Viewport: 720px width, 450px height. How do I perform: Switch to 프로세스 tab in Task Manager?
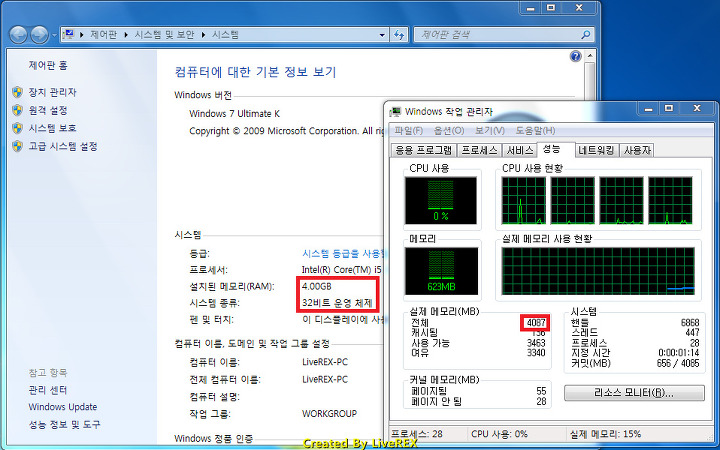(x=479, y=150)
